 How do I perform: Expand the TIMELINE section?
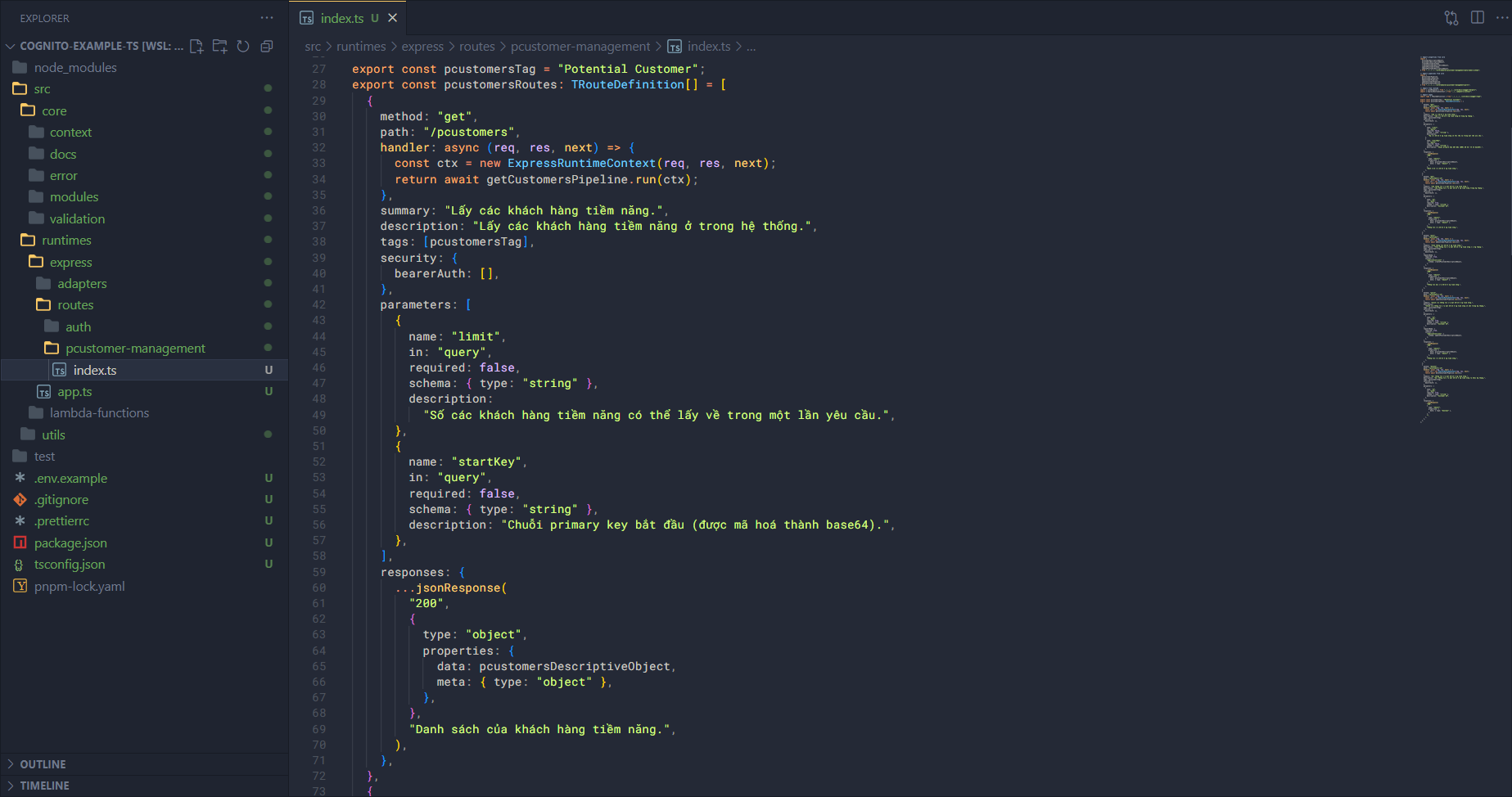click(x=44, y=785)
